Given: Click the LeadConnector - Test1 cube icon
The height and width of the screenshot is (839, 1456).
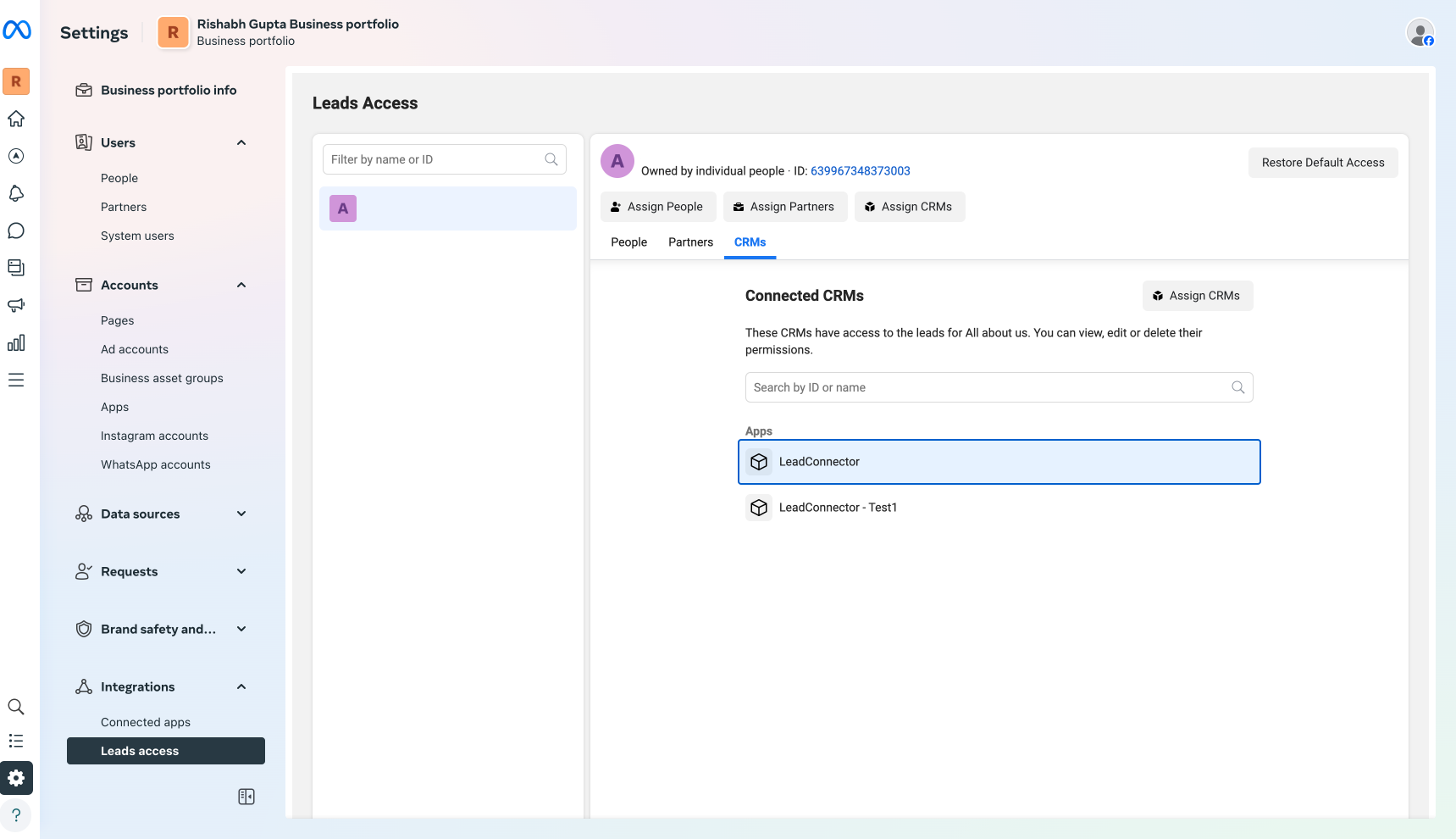Looking at the screenshot, I should [759, 508].
